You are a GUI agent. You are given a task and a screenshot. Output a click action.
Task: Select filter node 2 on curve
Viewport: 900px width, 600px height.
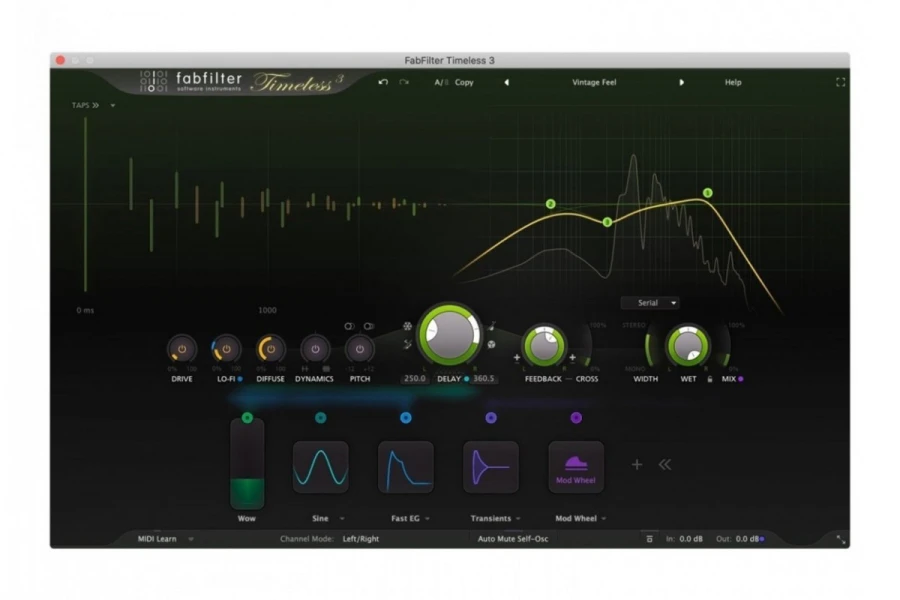click(550, 204)
